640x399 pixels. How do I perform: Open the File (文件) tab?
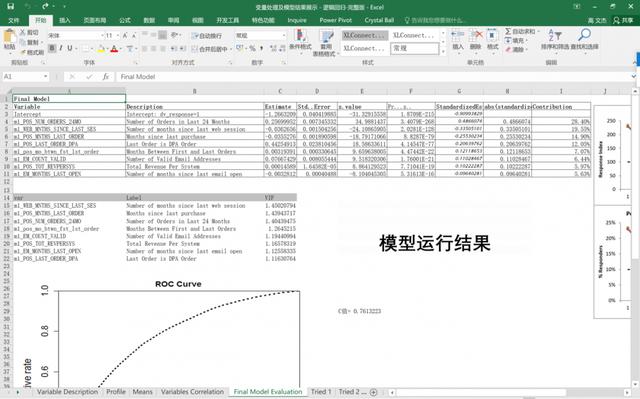tap(13, 20)
